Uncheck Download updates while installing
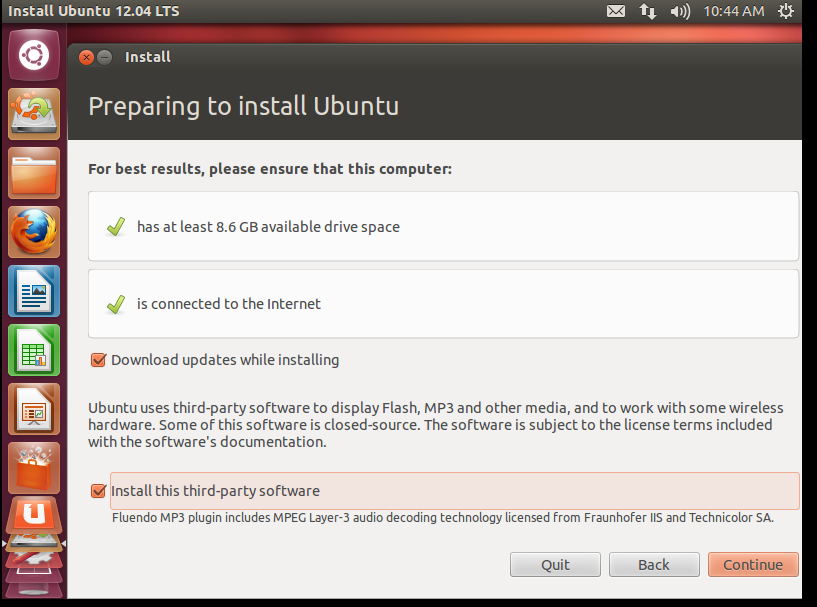The image size is (817, 607). pyautogui.click(x=98, y=360)
